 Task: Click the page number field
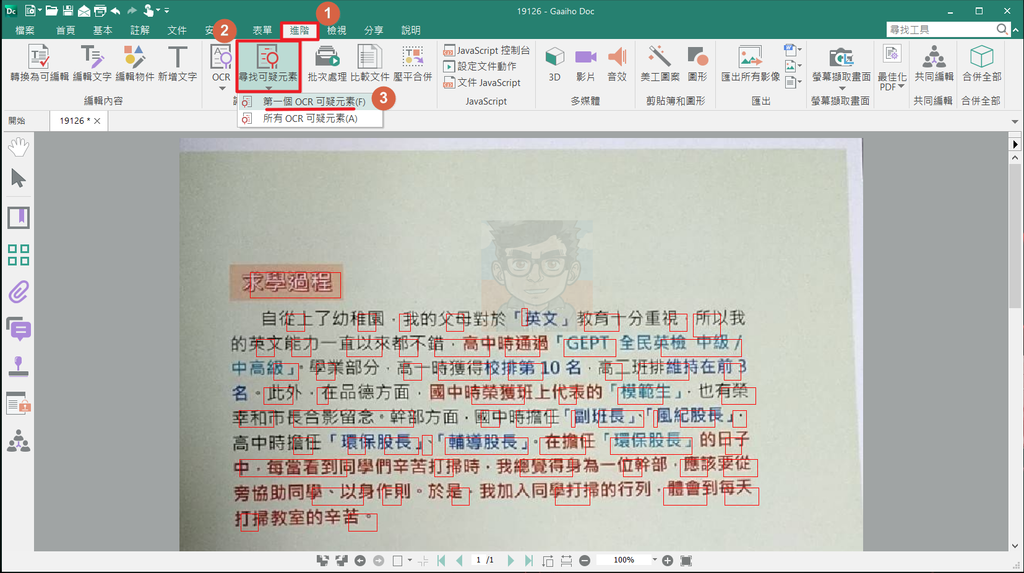(479, 561)
